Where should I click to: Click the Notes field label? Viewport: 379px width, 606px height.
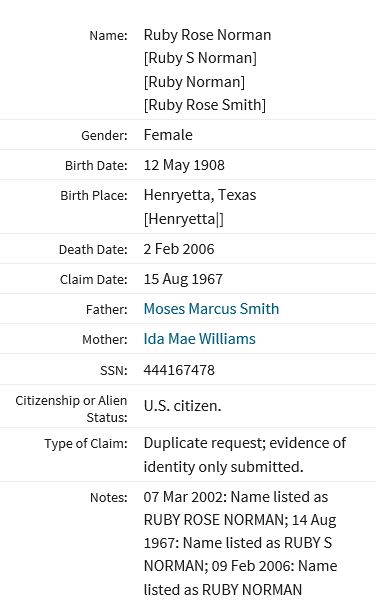(109, 497)
